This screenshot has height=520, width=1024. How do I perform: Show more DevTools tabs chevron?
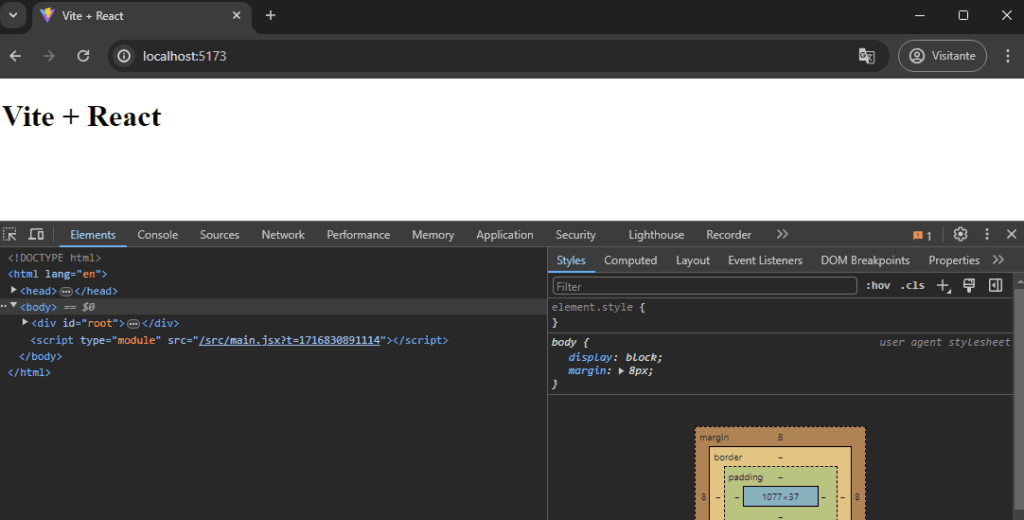782,234
